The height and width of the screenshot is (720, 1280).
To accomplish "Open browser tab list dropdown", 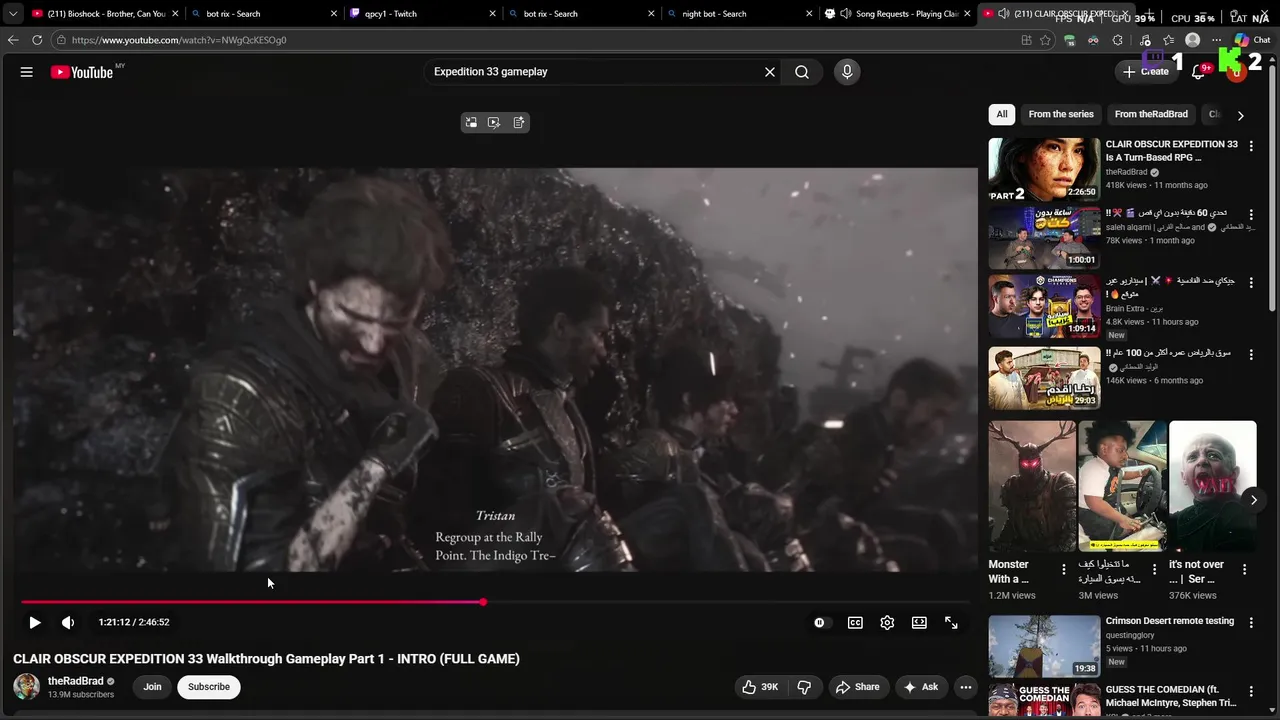I will [x=12, y=14].
